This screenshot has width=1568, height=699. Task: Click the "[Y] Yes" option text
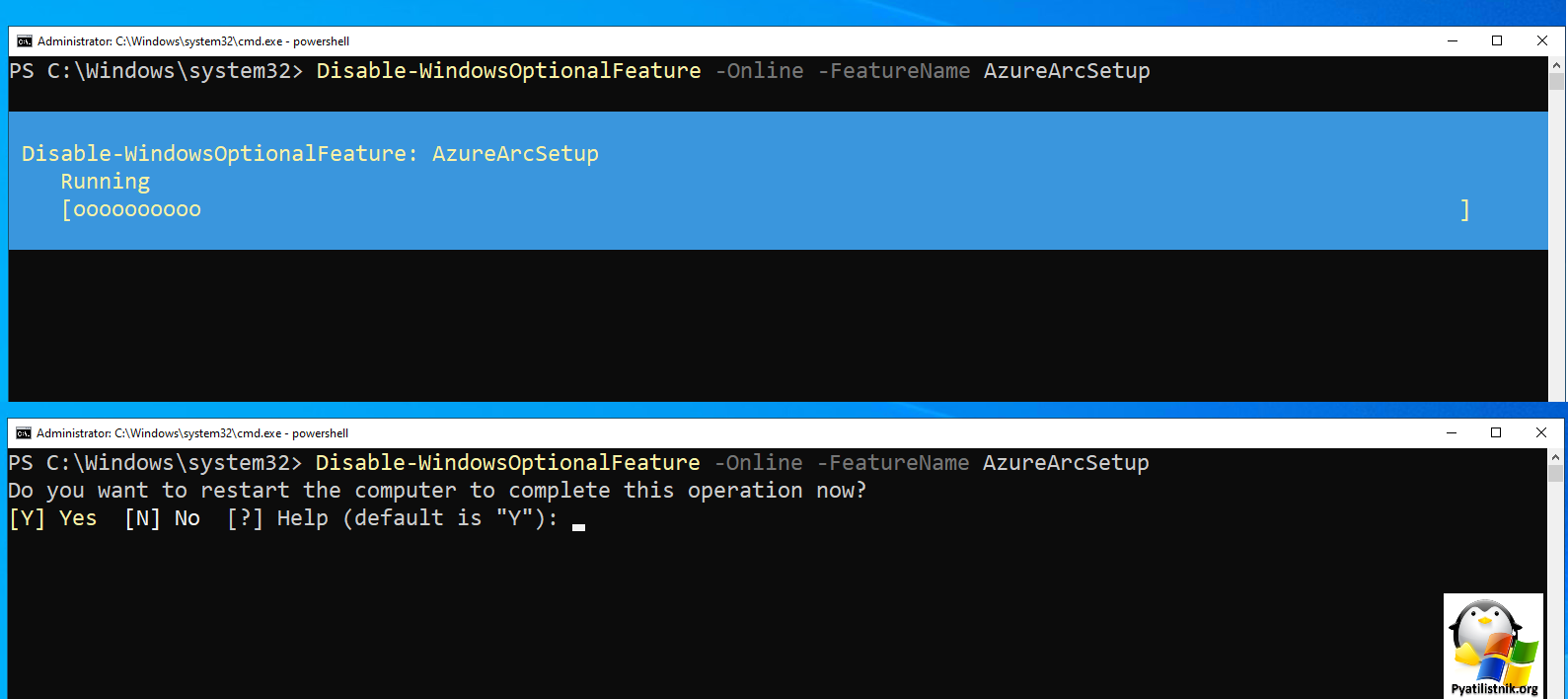pos(53,518)
